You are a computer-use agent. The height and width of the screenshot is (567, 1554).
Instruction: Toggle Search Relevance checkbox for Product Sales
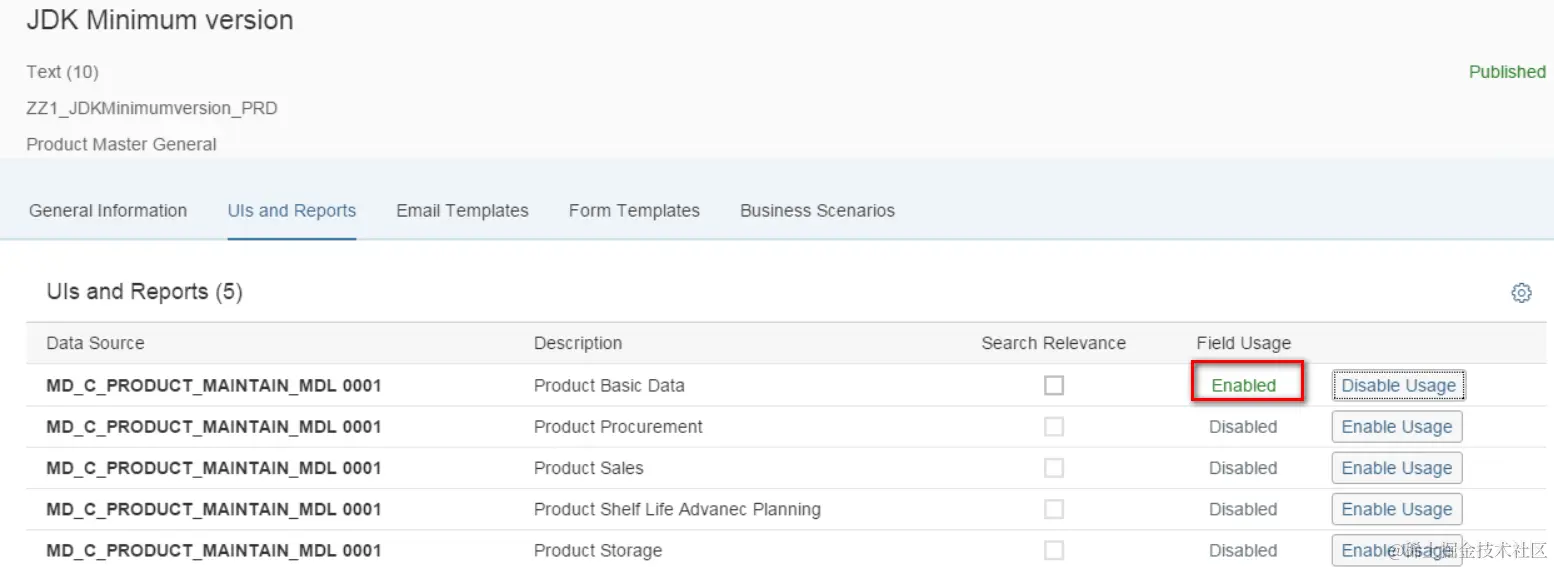tap(1054, 468)
